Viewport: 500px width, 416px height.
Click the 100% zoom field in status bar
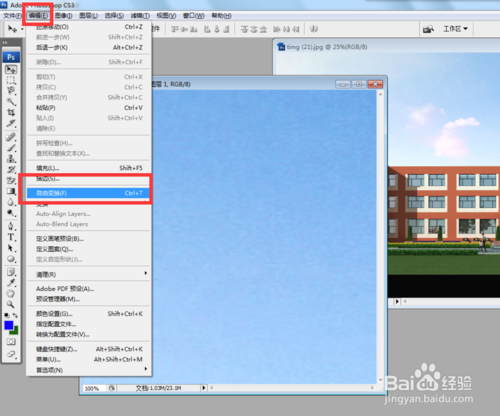tap(92, 388)
